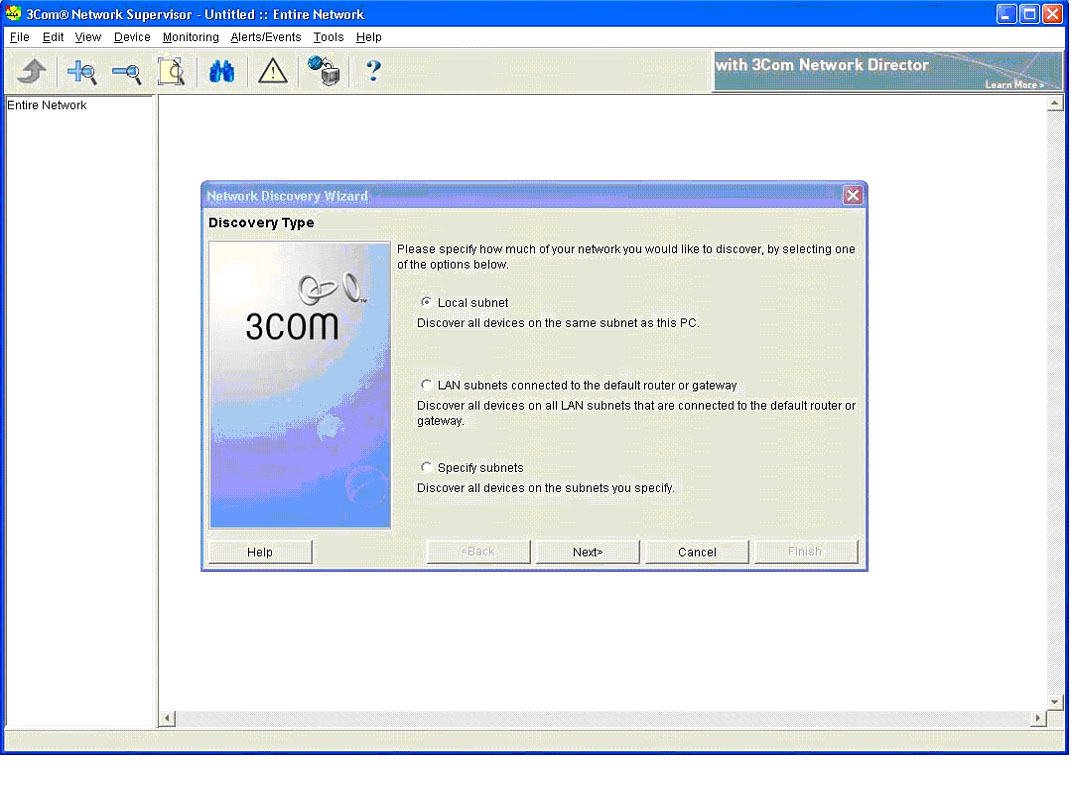Viewport: 1071px width, 785px height.
Task: Click the zoom out magnifier icon
Action: (126, 72)
